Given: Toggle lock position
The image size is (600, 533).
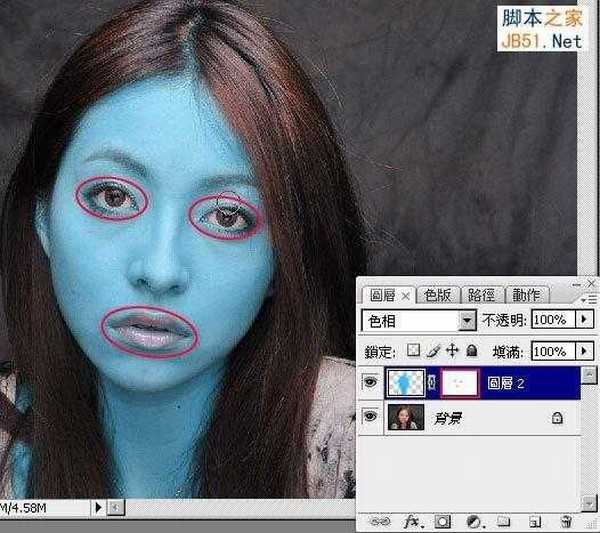Looking at the screenshot, I should tap(451, 351).
